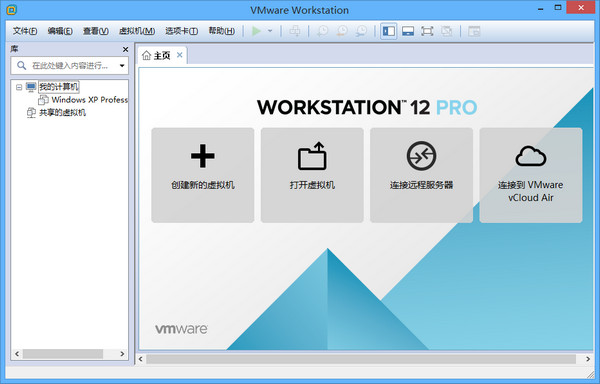Open the power options dropdown arrow
This screenshot has height=384, width=600.
tap(270, 31)
